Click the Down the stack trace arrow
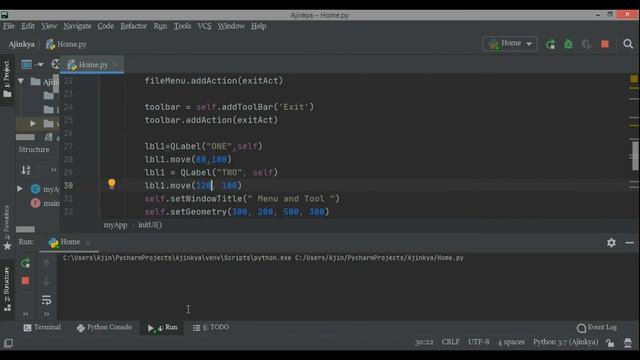The image size is (640, 360). coord(46,281)
